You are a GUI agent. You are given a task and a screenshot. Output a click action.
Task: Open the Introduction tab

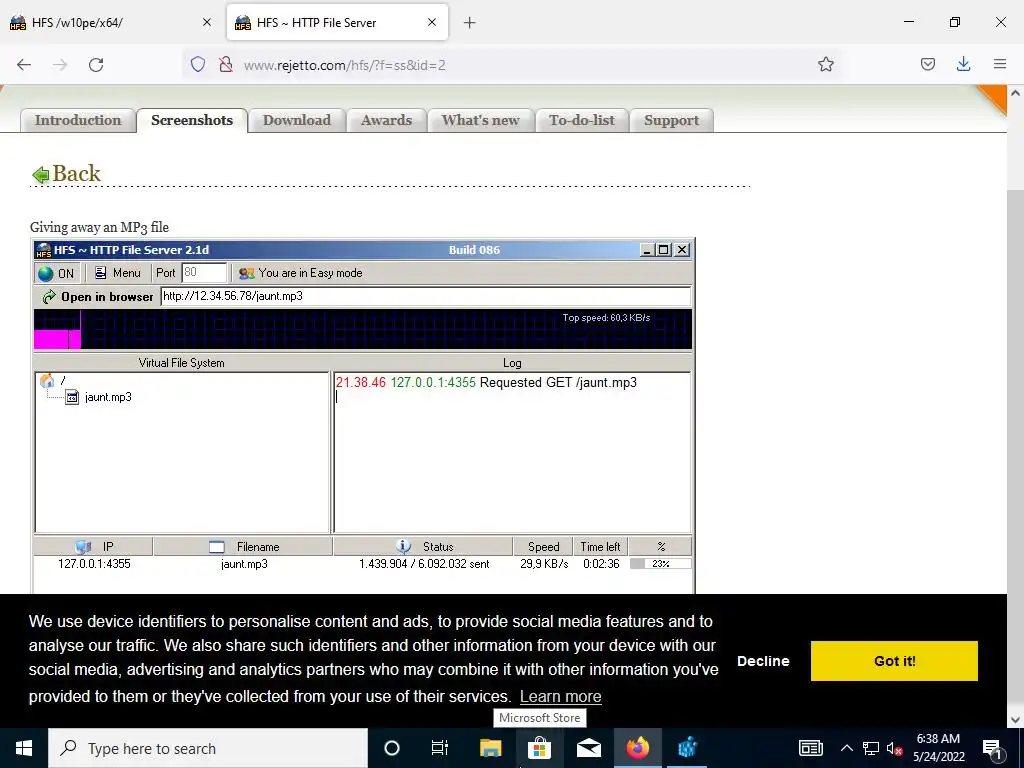pos(78,120)
